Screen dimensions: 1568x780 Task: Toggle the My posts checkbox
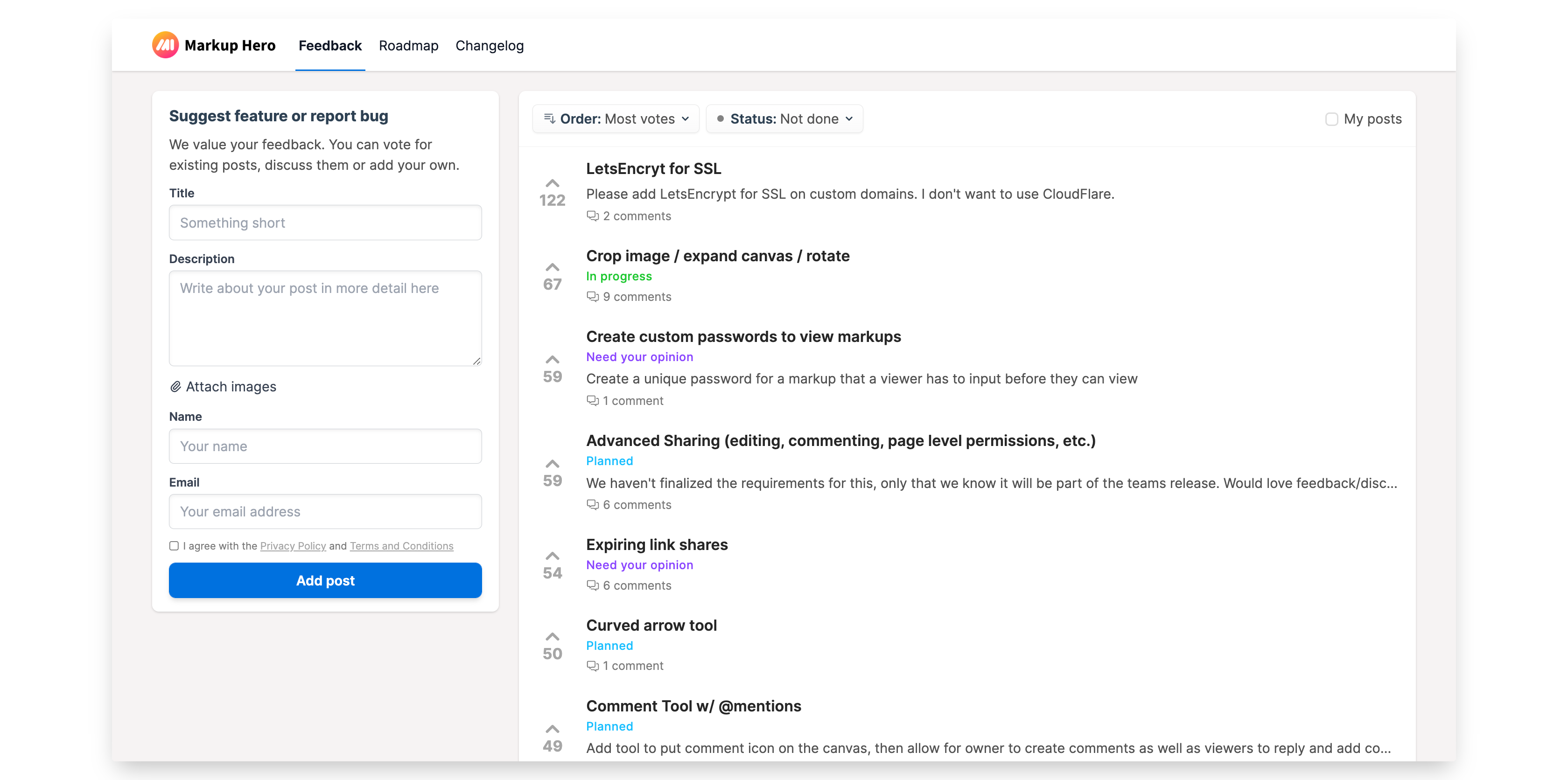click(x=1331, y=119)
